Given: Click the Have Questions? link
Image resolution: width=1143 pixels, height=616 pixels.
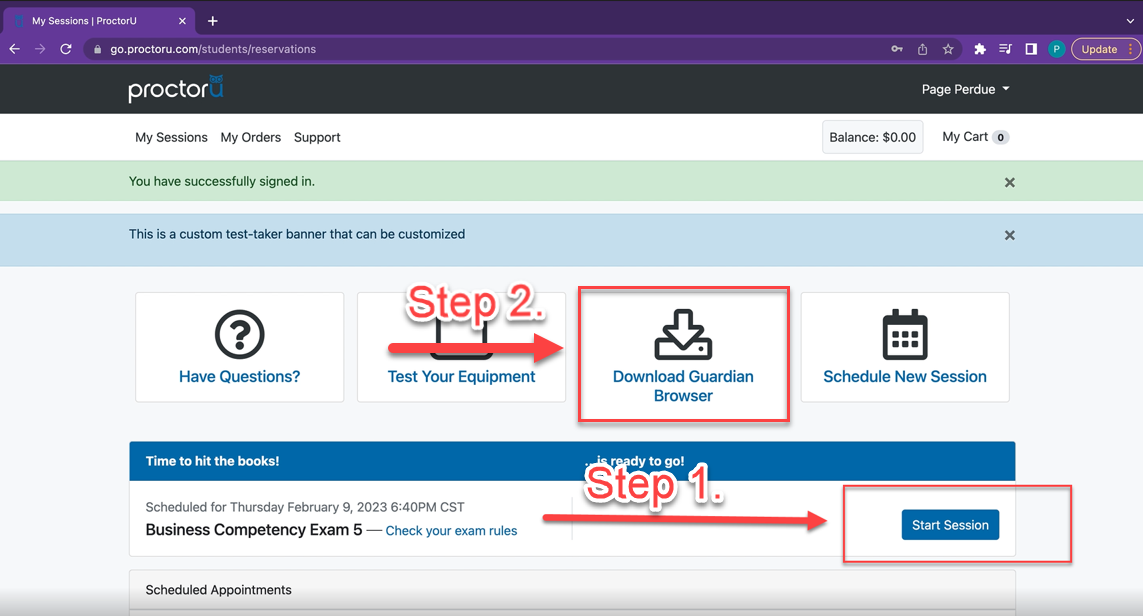Looking at the screenshot, I should pos(239,376).
